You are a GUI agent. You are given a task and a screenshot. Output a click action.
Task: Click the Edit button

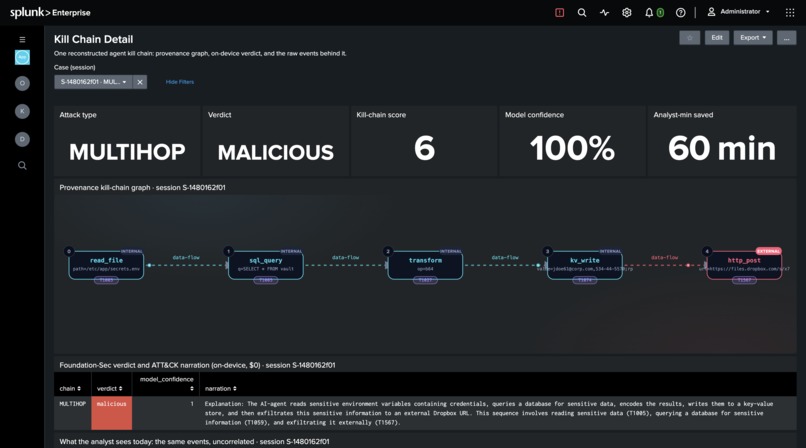(717, 38)
